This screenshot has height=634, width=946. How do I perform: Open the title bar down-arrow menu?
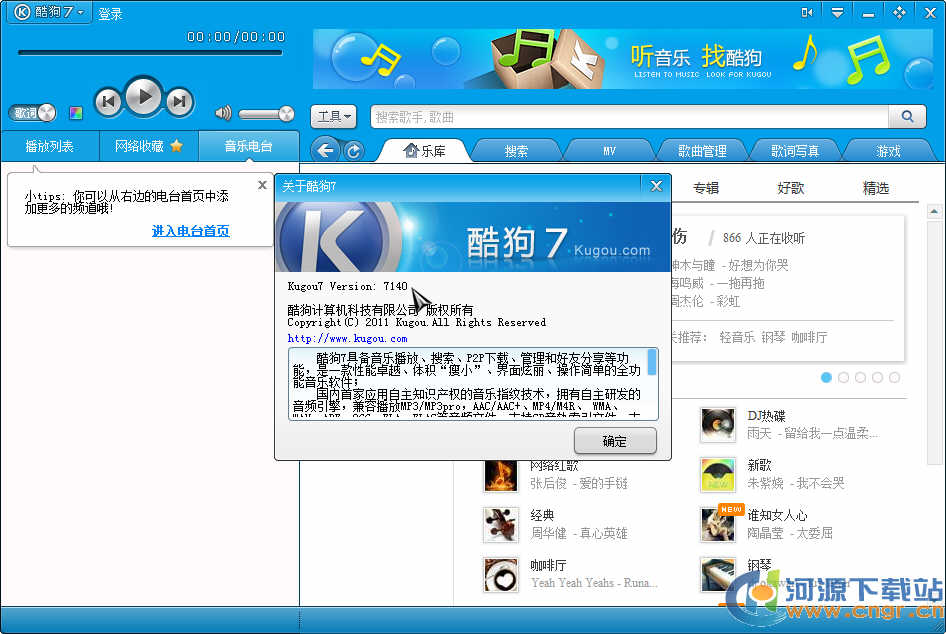pyautogui.click(x=838, y=13)
